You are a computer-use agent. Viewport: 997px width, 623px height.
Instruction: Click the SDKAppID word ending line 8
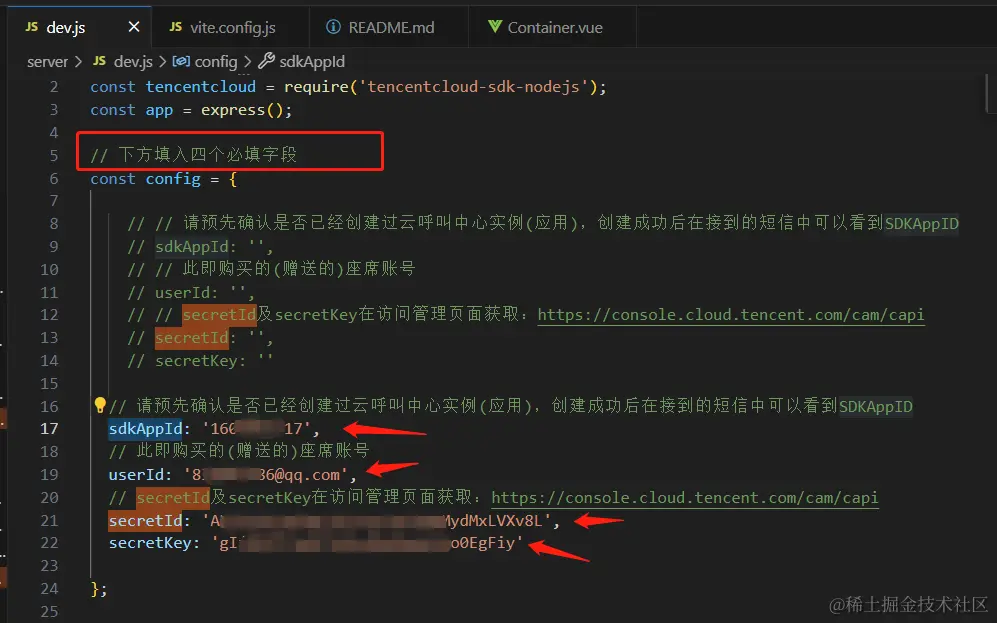pyautogui.click(x=921, y=223)
